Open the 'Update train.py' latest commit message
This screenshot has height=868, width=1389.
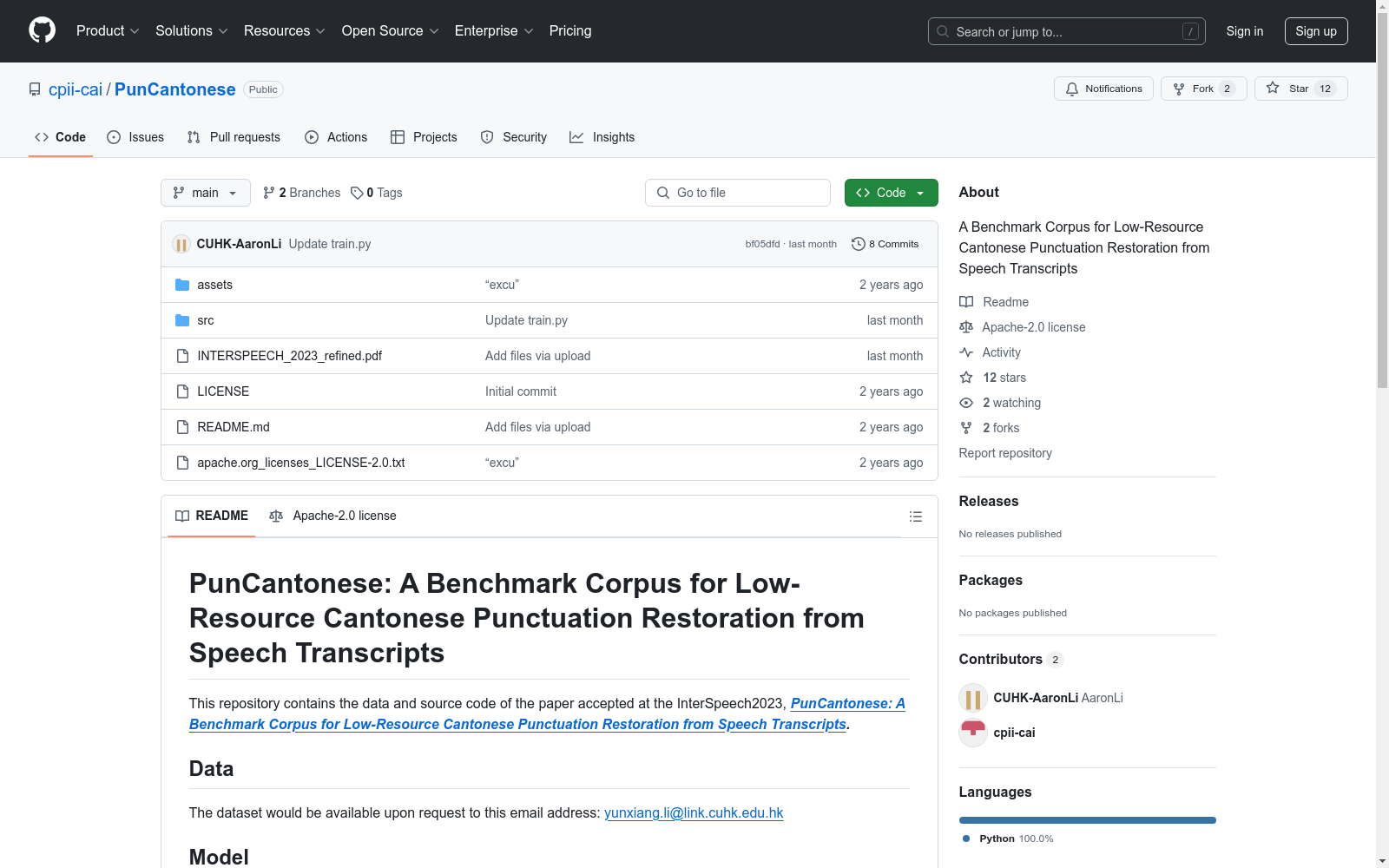(x=330, y=244)
